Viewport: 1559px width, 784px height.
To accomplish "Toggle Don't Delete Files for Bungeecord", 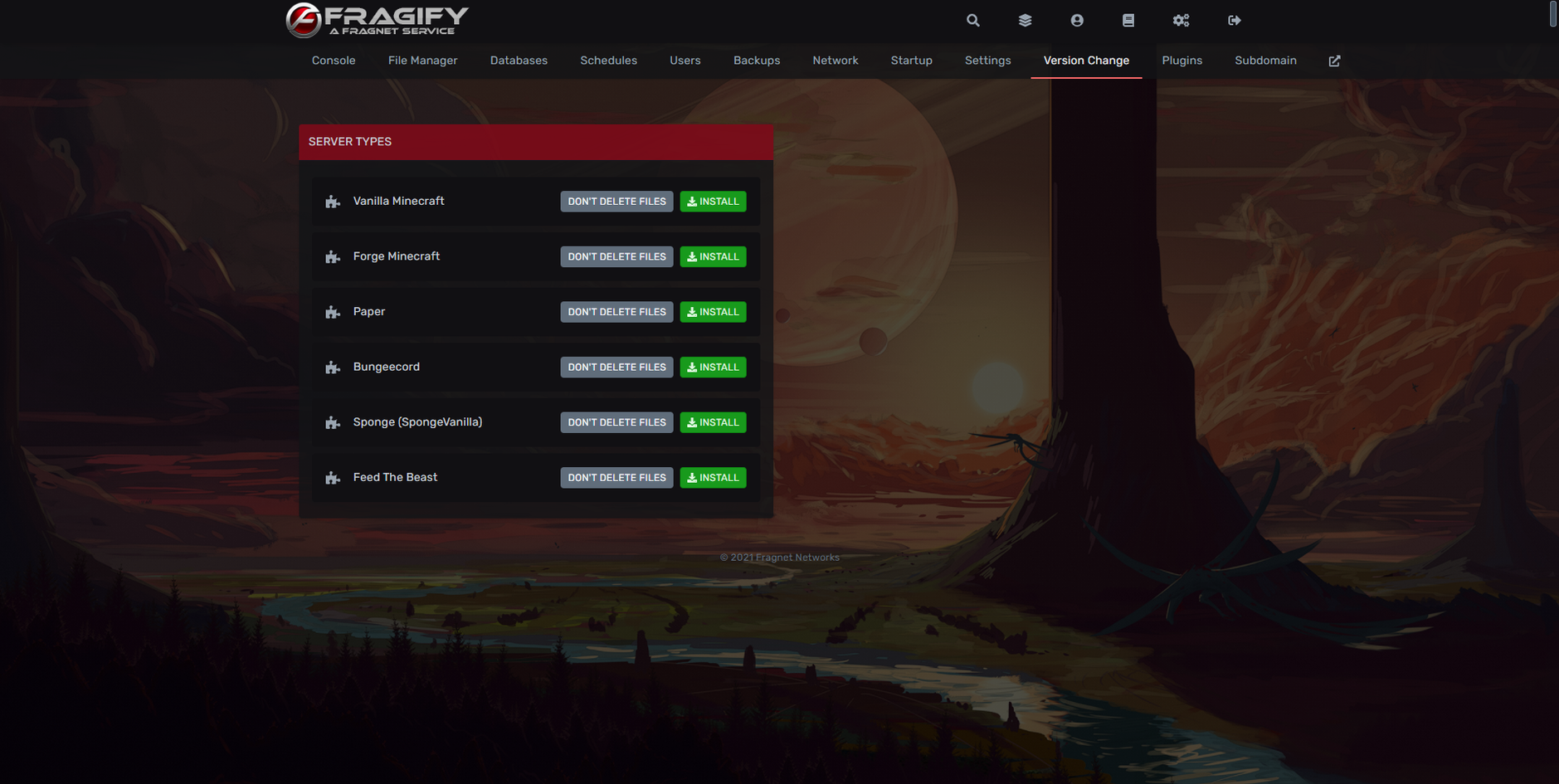I will [616, 367].
